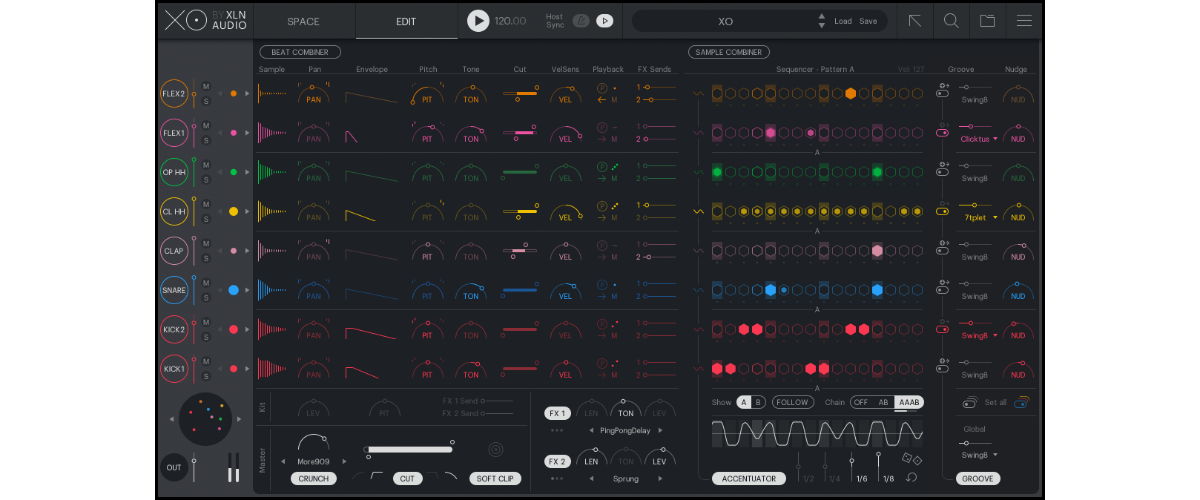Mute the FLEX2 channel
The width and height of the screenshot is (1200, 500).
(x=206, y=86)
